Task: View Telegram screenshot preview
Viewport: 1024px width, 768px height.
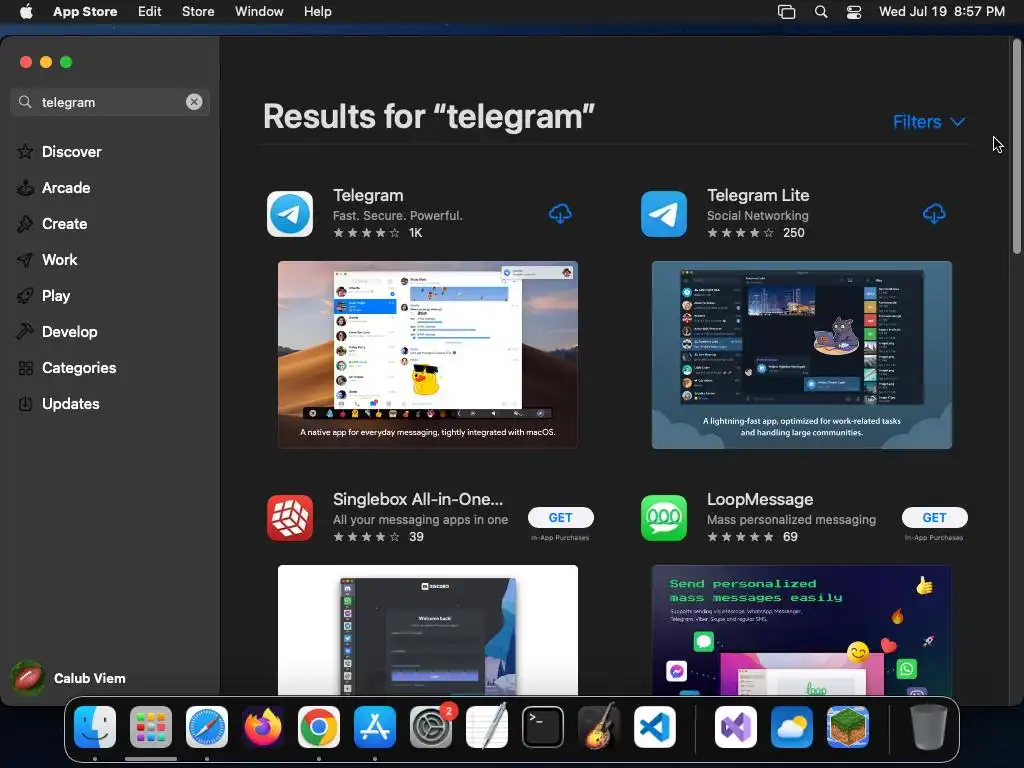Action: point(428,355)
